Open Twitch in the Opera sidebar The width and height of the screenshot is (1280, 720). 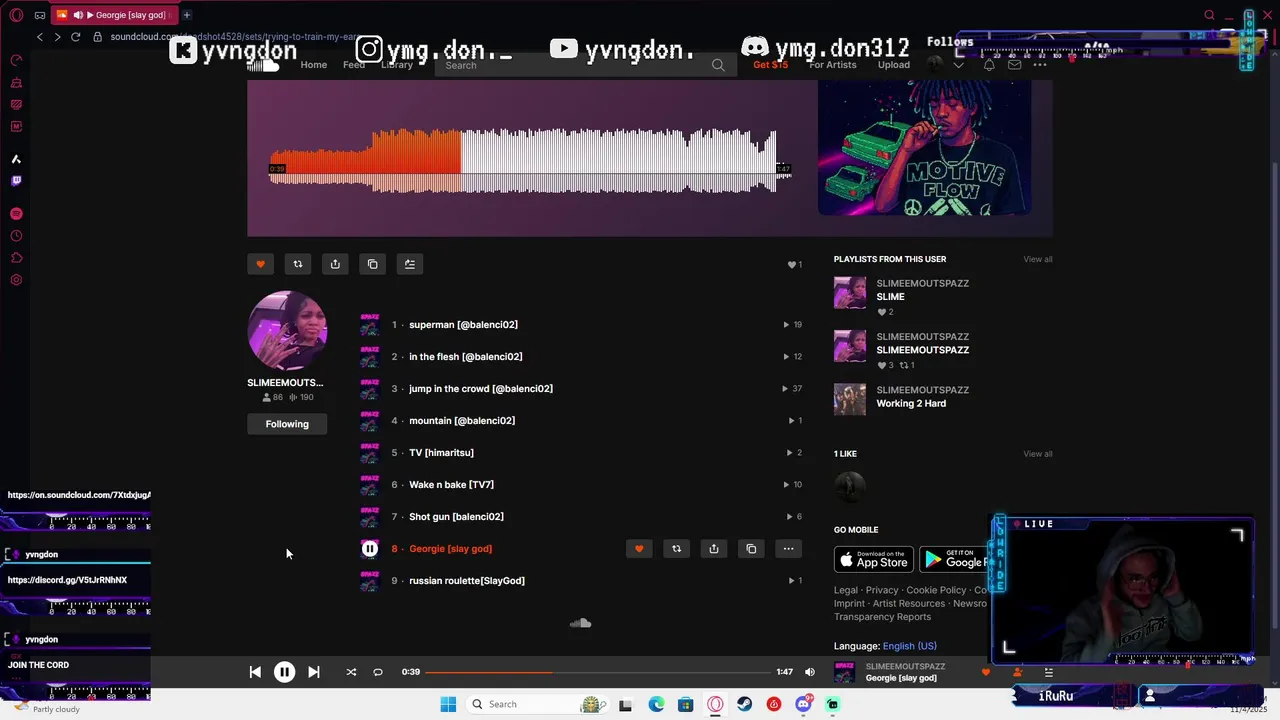[x=16, y=181]
